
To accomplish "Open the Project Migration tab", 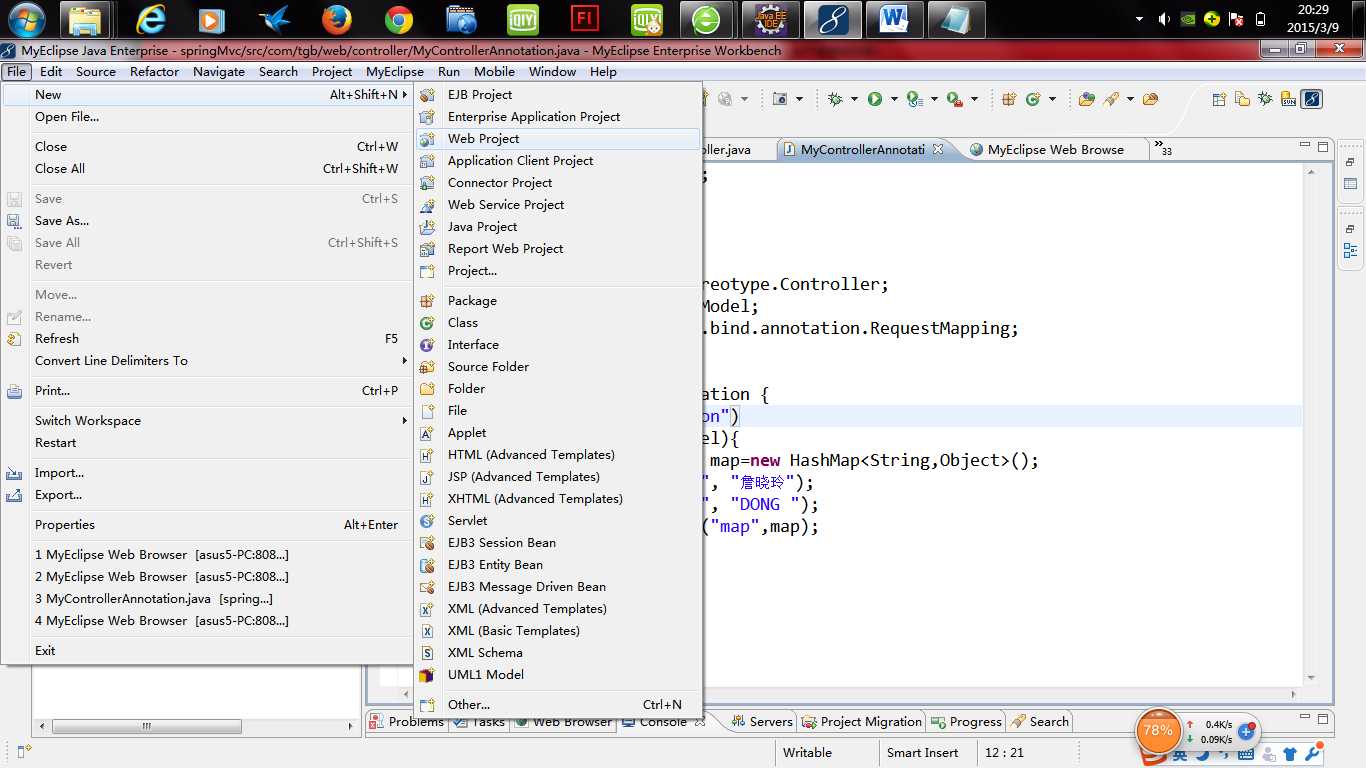I will coord(862,721).
